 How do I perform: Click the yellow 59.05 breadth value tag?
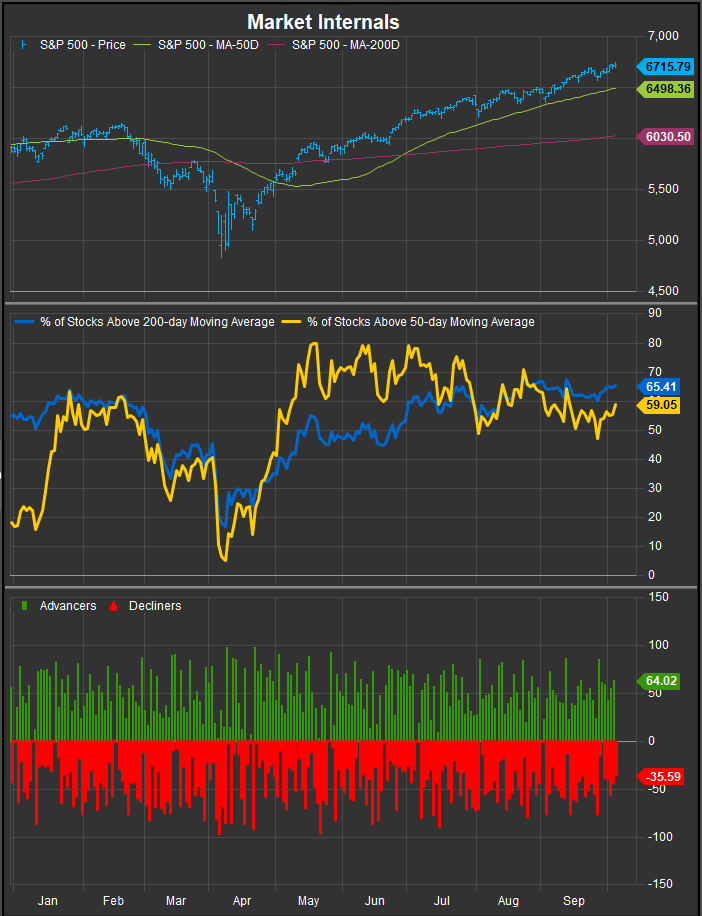pos(661,407)
